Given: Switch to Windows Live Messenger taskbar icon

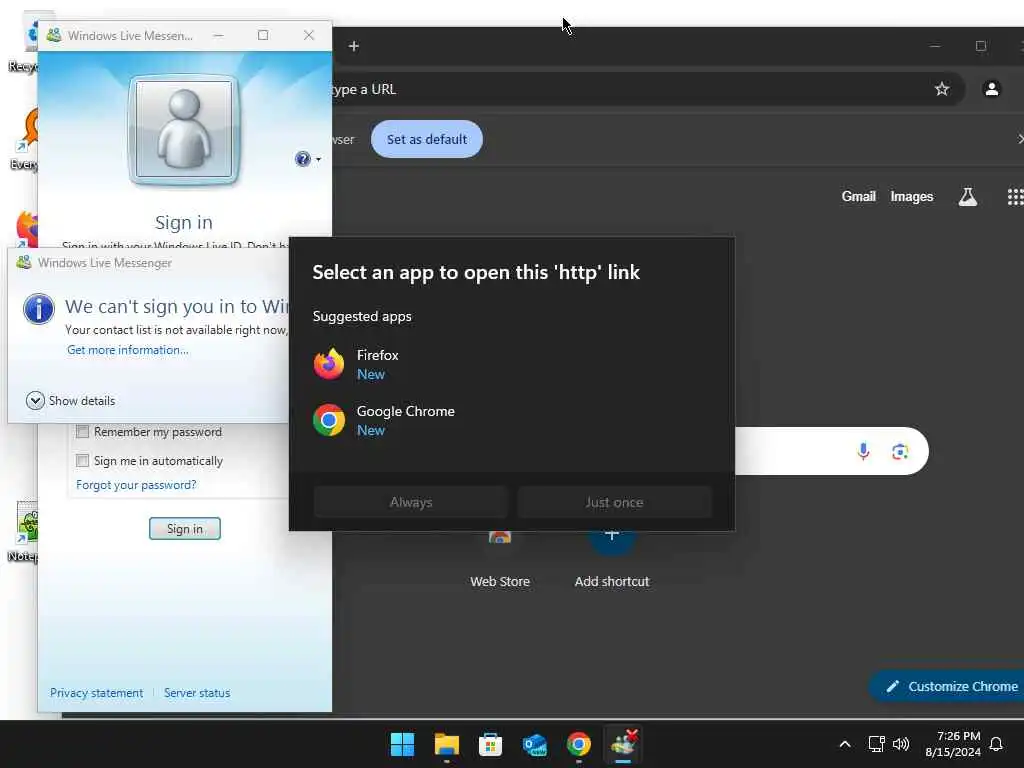Looking at the screenshot, I should [x=623, y=744].
